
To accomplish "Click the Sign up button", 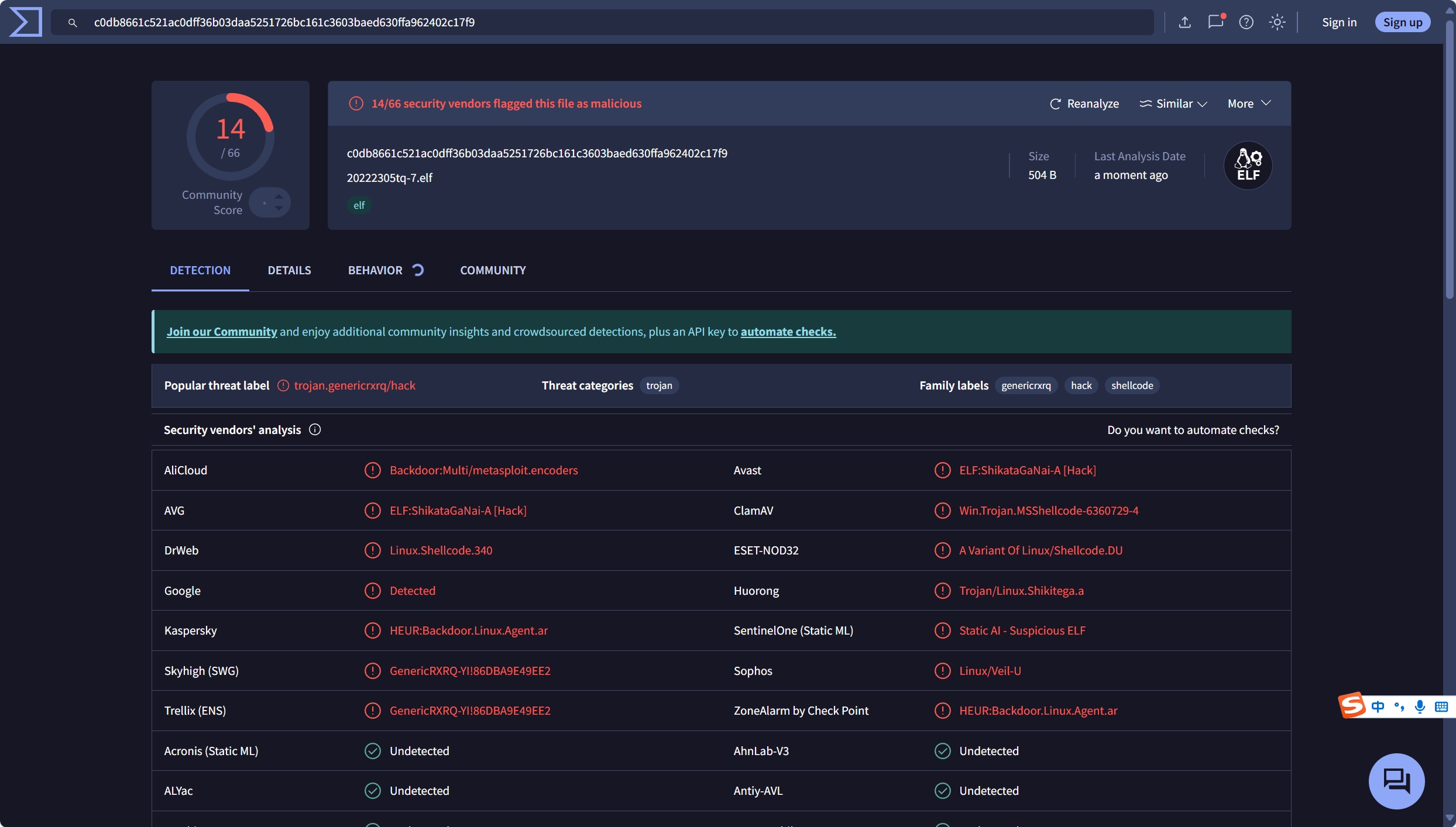I will [1402, 22].
